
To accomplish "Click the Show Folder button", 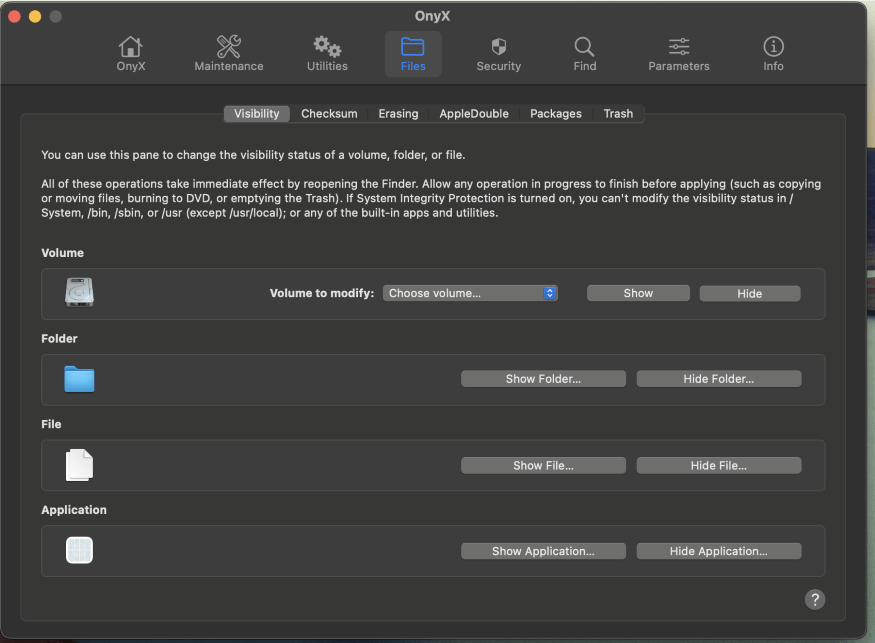I will pos(543,378).
